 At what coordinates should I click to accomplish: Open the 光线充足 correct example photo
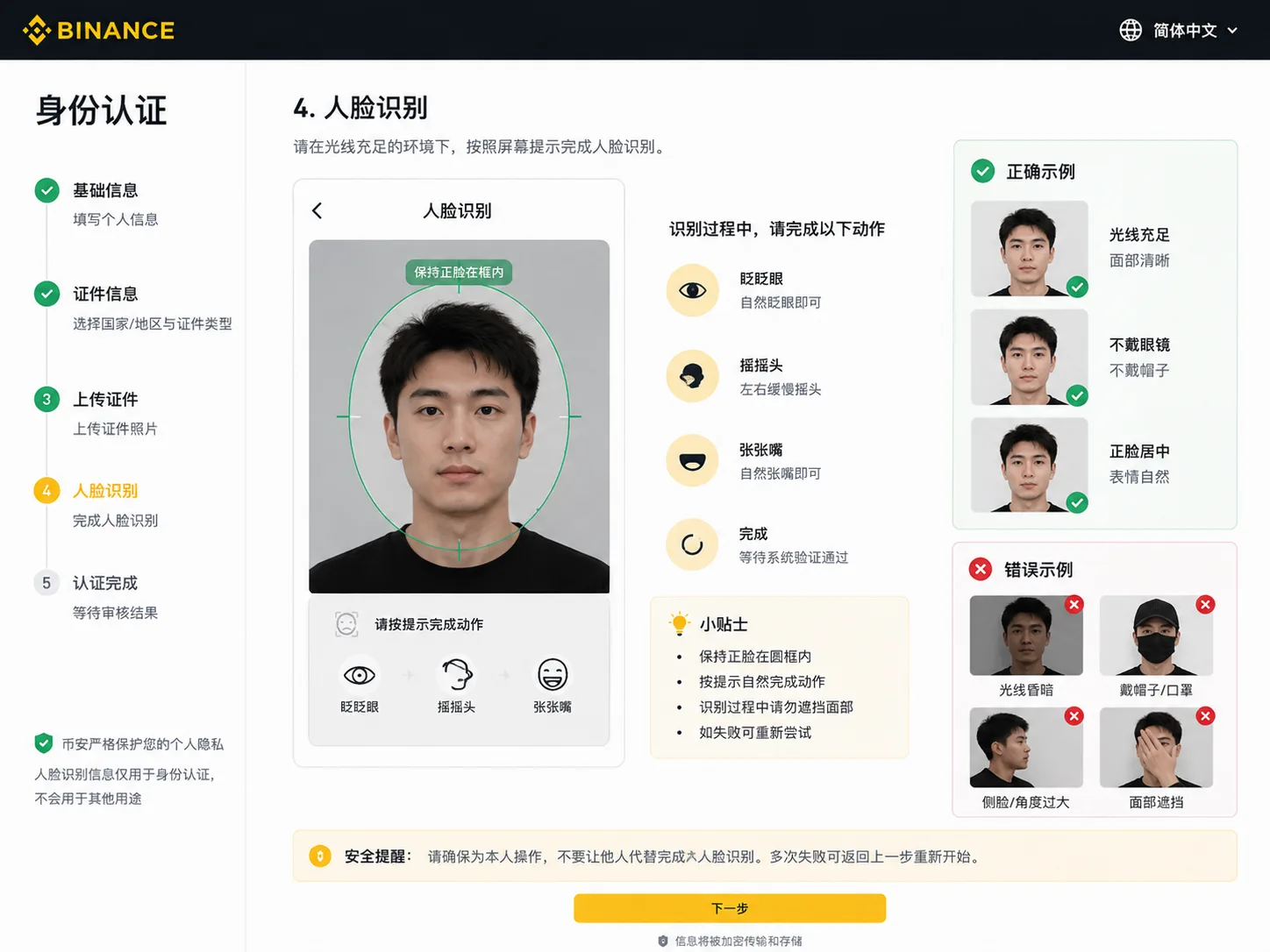pyautogui.click(x=1030, y=249)
